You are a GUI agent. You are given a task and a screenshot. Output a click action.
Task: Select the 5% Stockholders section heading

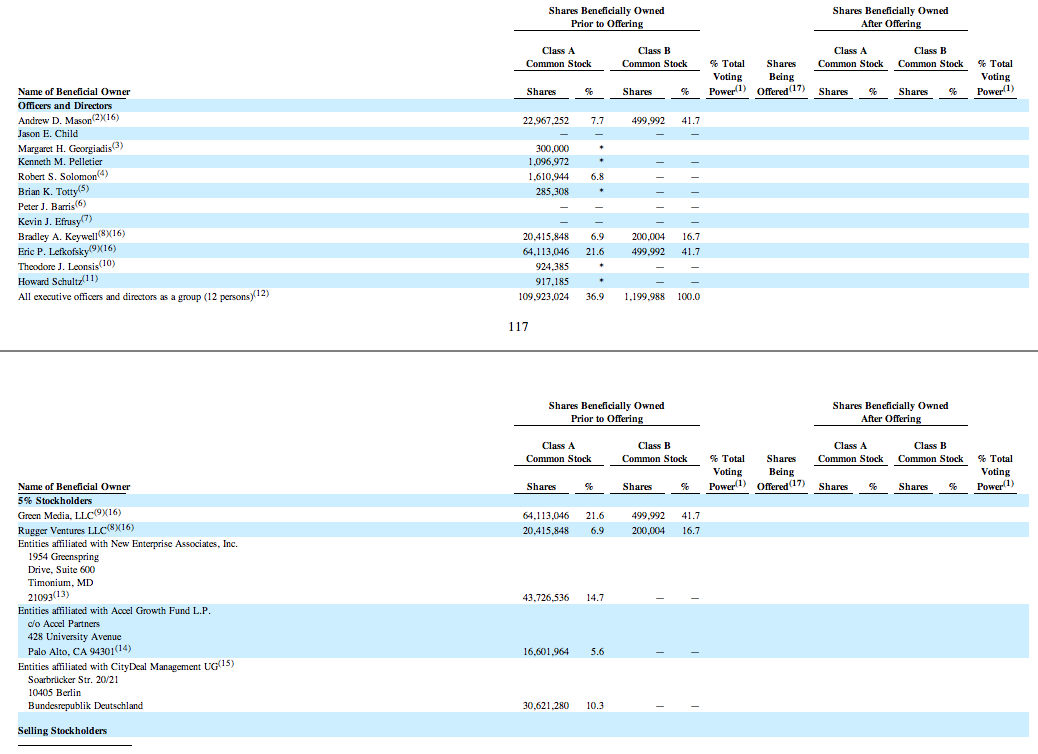pos(54,500)
